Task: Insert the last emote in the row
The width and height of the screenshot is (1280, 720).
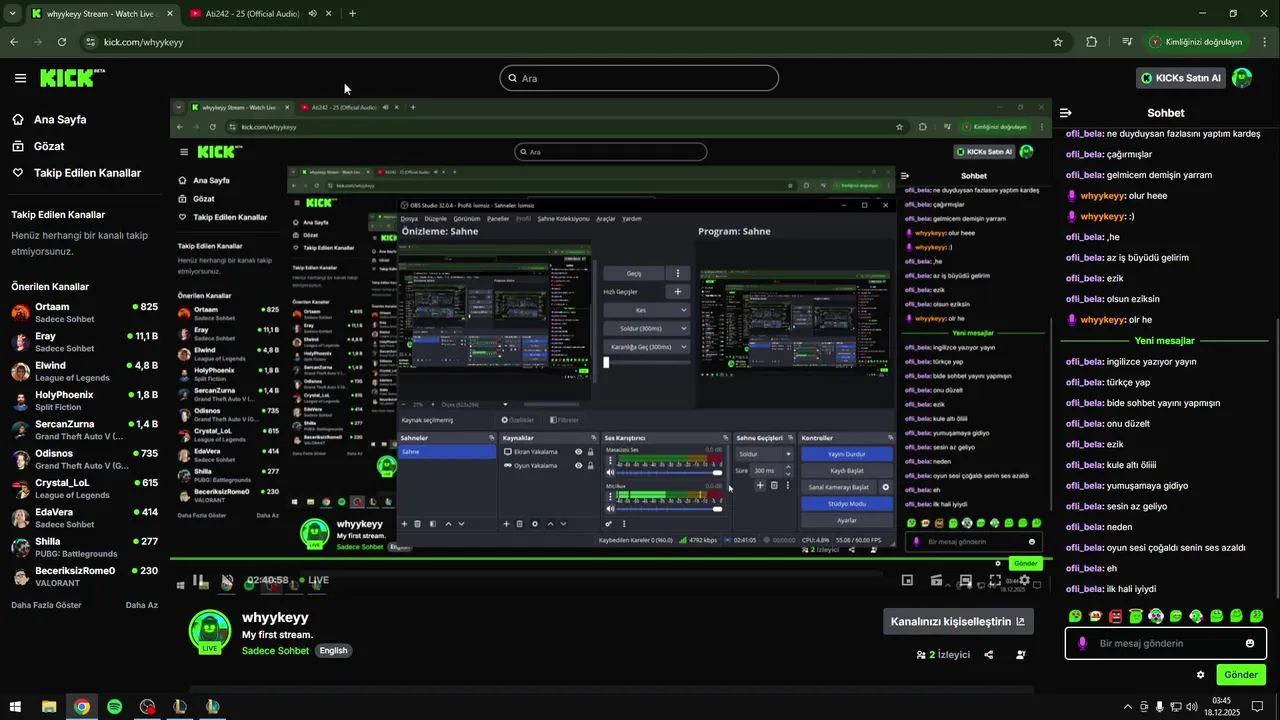Action: (x=1257, y=616)
